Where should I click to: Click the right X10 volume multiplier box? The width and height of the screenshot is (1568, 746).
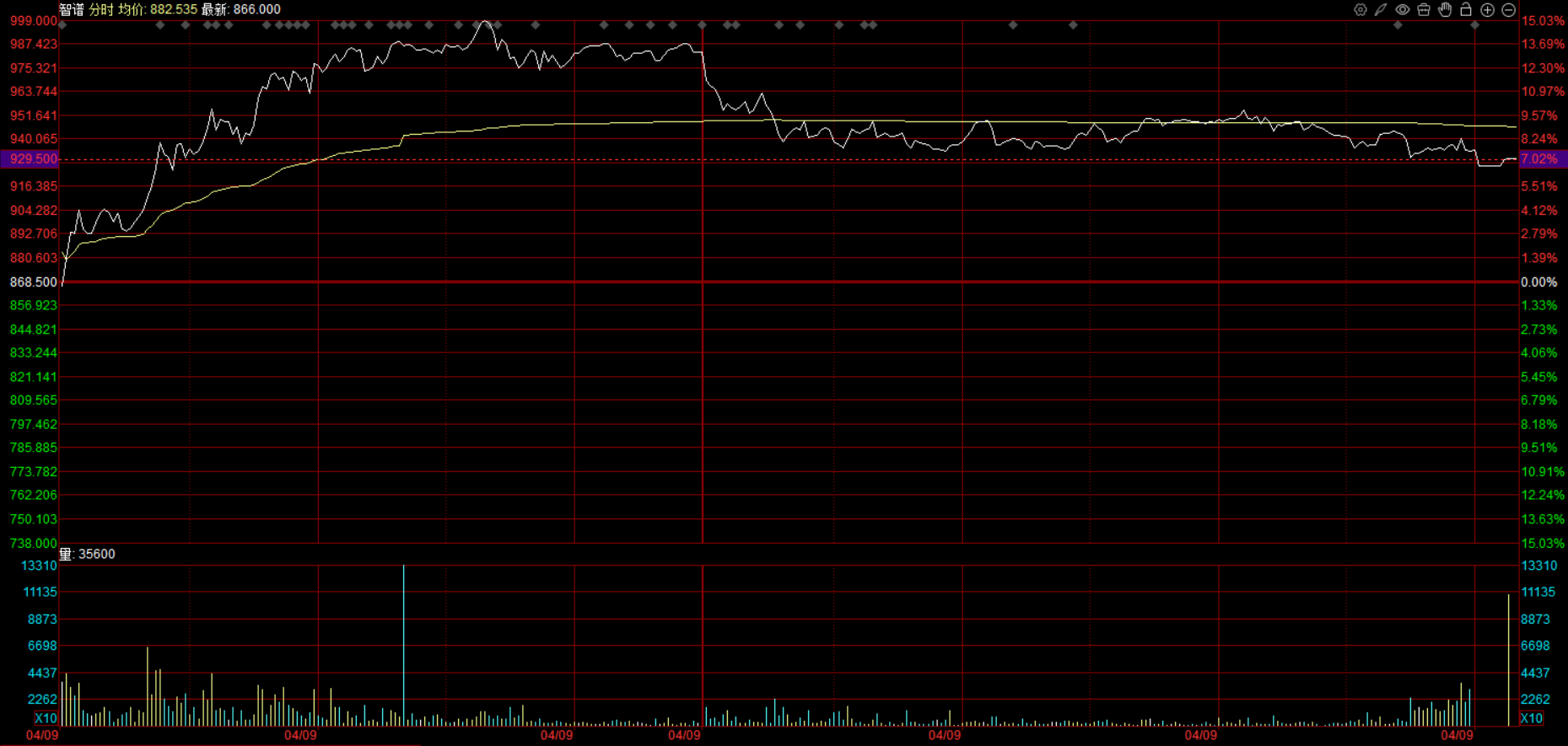(x=1531, y=718)
